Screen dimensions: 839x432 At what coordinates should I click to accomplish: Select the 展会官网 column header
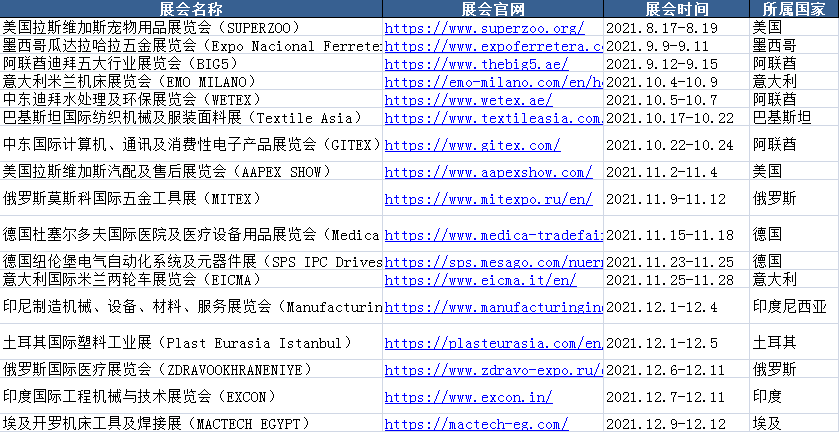pos(493,9)
